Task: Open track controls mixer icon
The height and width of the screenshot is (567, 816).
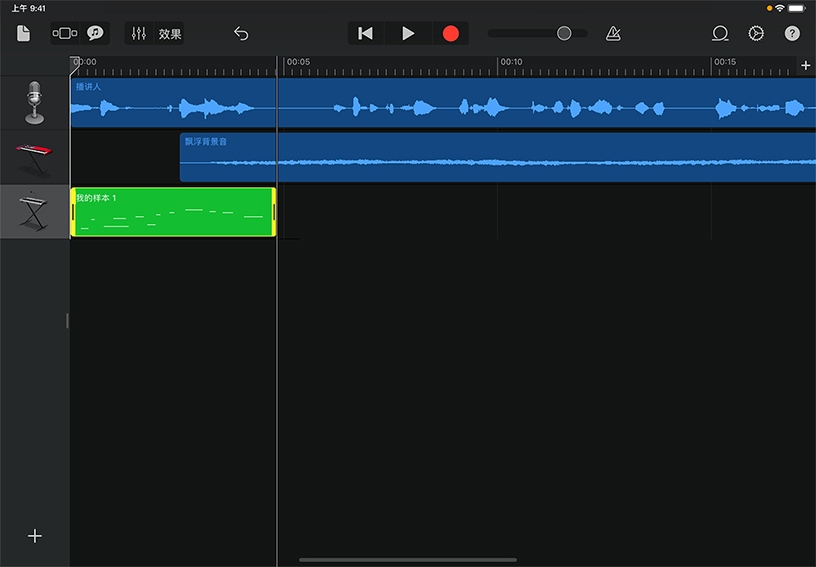Action: (x=139, y=34)
